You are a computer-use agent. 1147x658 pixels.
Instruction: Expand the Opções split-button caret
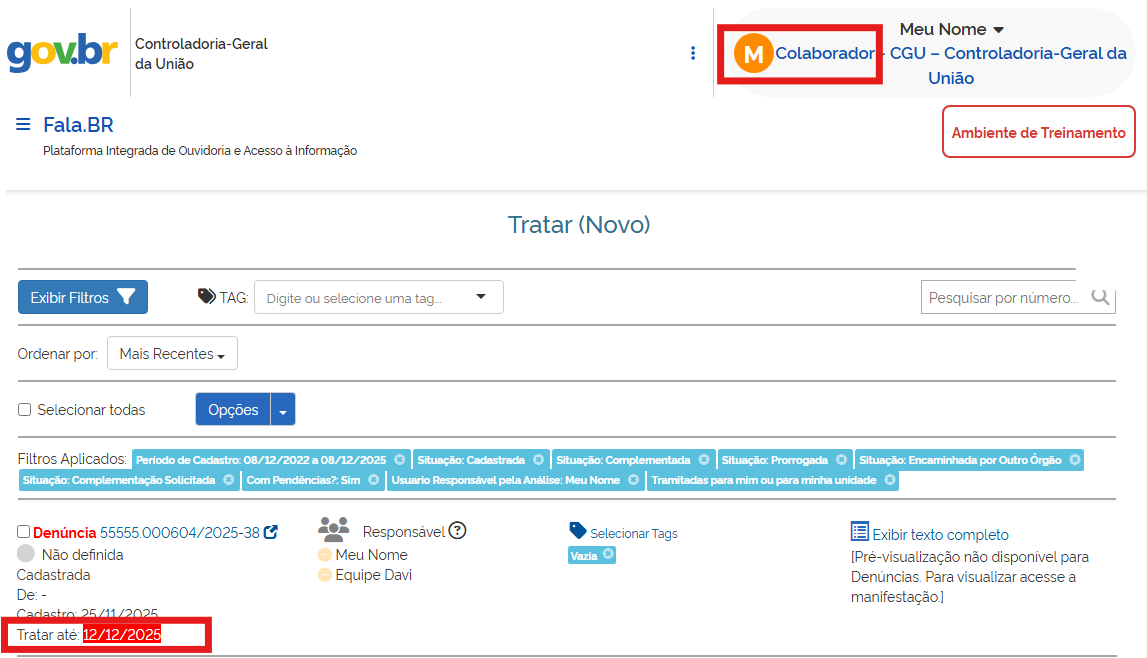tap(283, 410)
